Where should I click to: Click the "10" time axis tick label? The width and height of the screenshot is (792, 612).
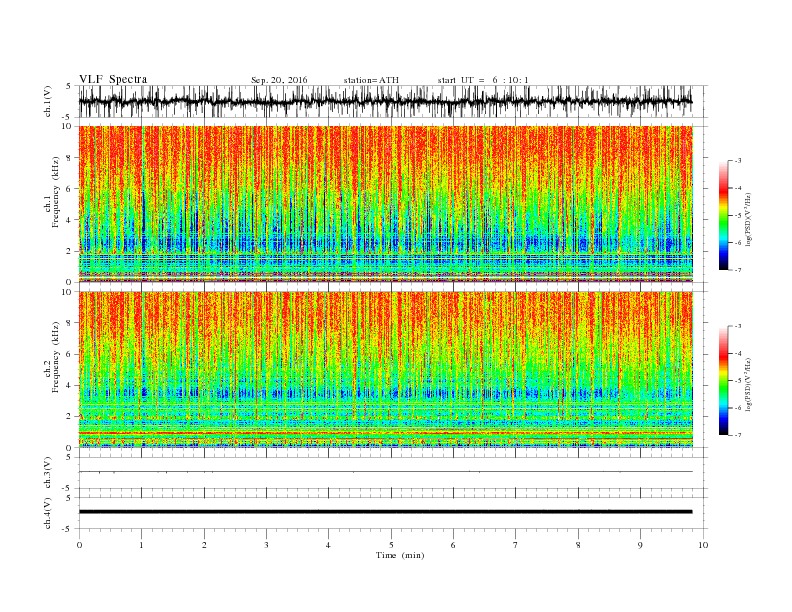click(703, 545)
